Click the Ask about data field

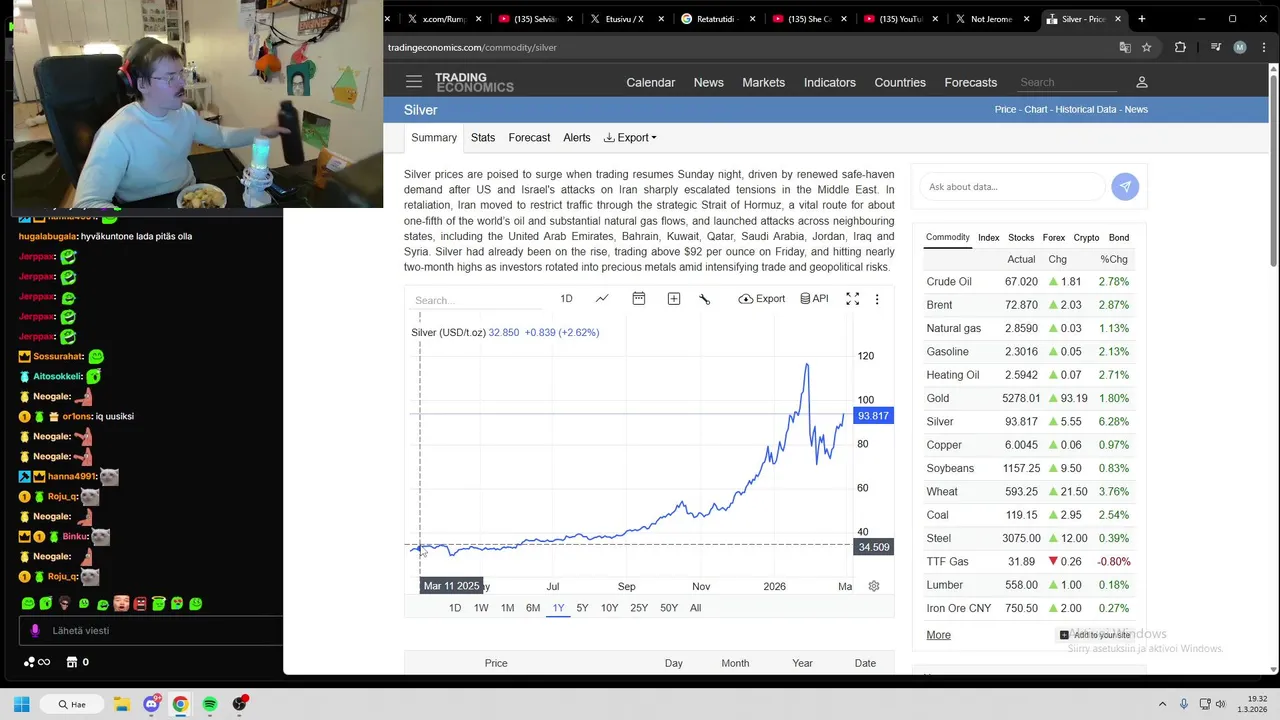[x=1011, y=187]
